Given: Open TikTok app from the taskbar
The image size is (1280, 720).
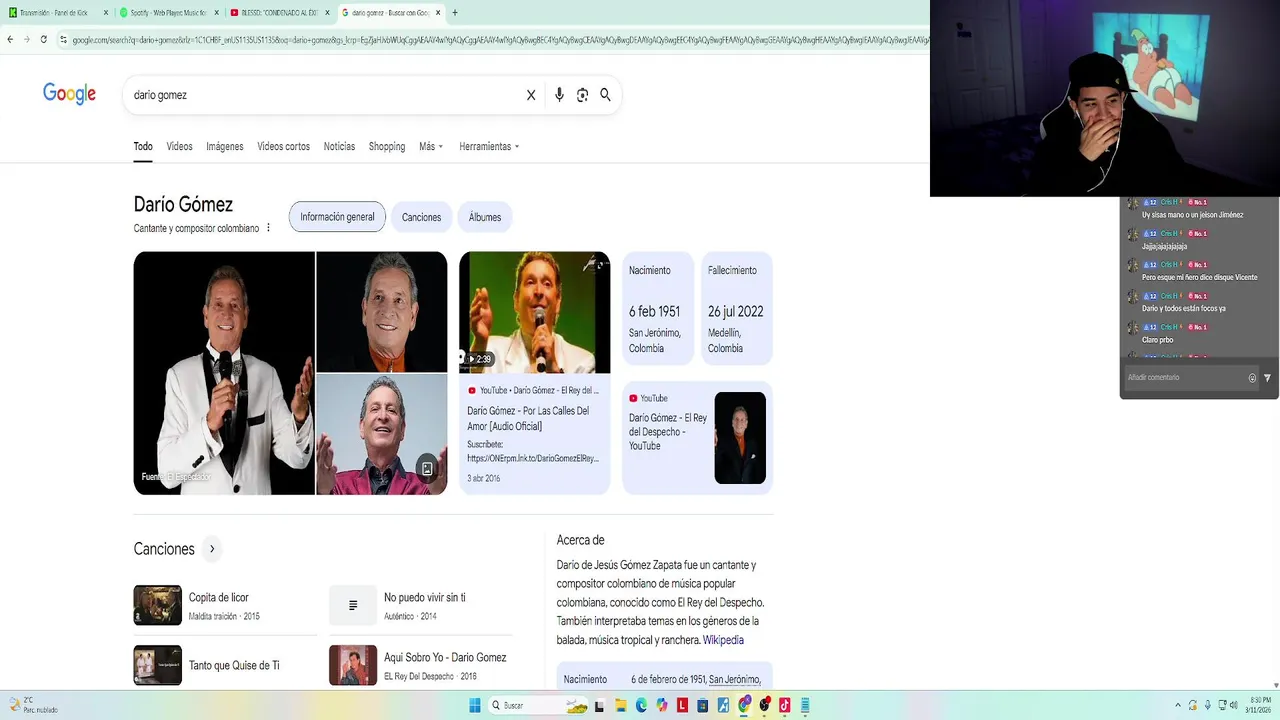Looking at the screenshot, I should click(785, 705).
